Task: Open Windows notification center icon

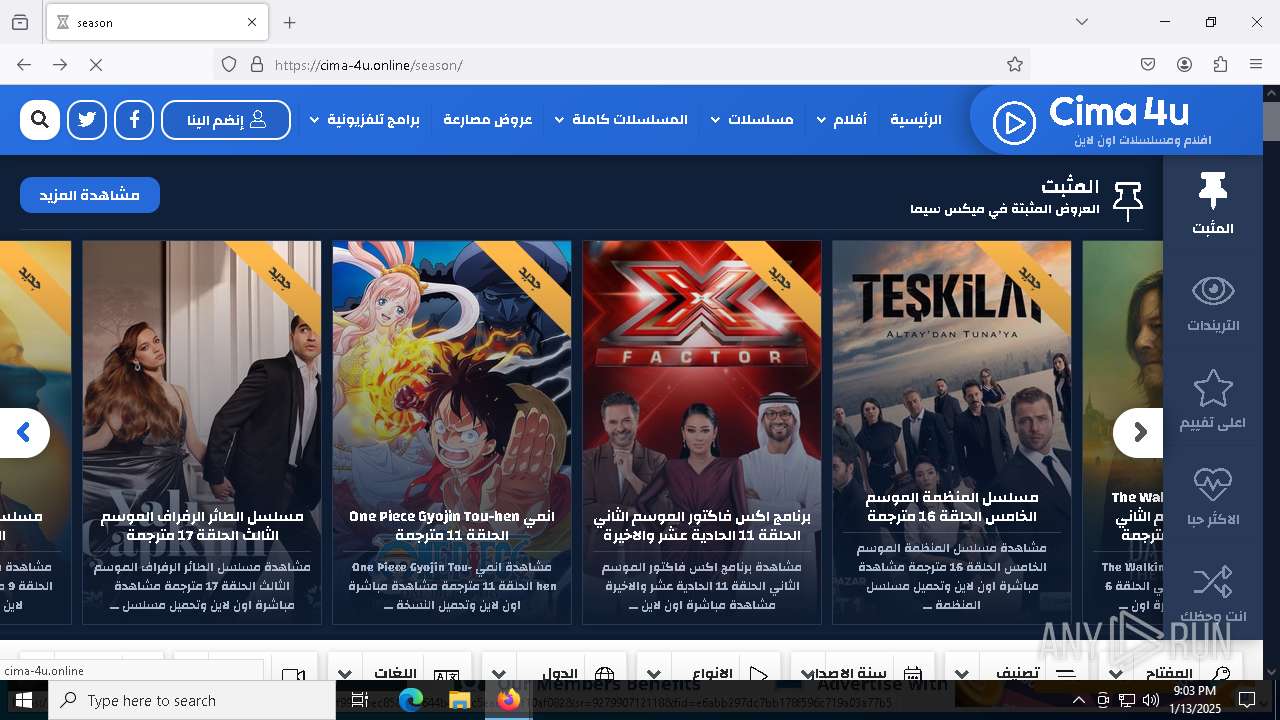Action: coord(1247,700)
